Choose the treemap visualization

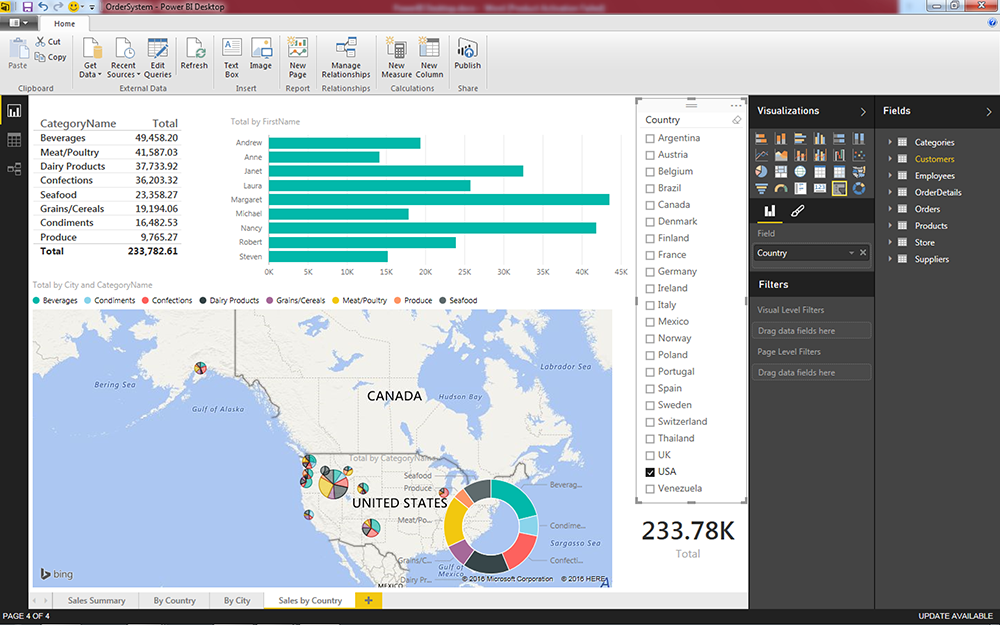tap(781, 172)
